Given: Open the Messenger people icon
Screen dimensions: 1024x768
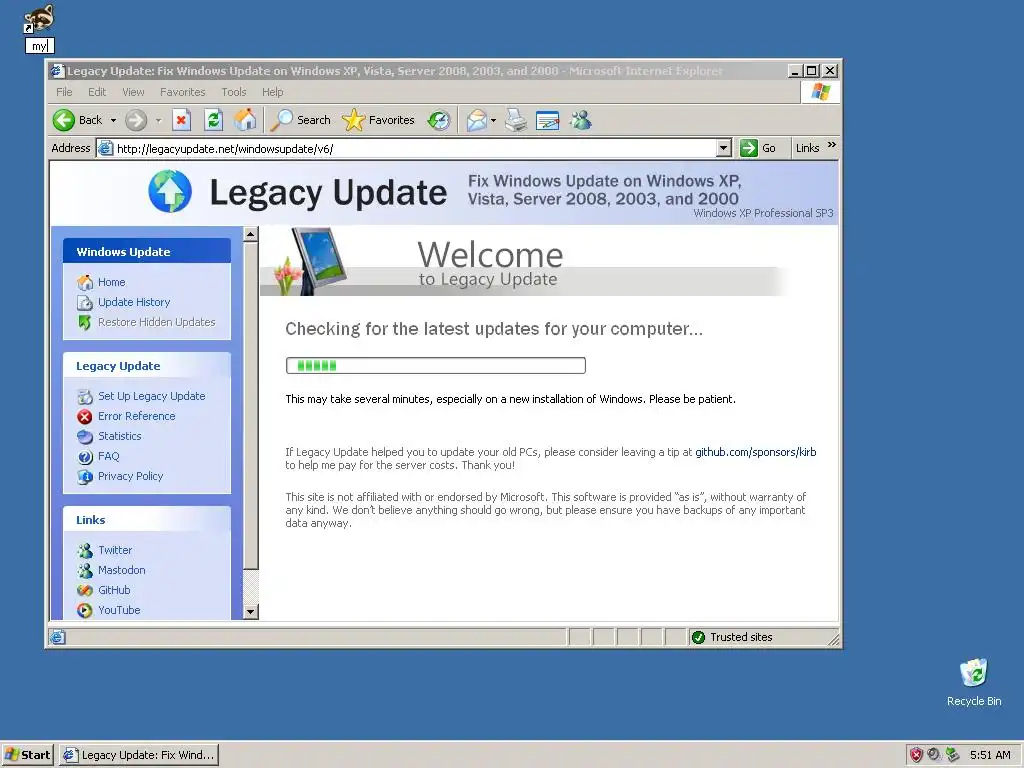Looking at the screenshot, I should point(581,120).
